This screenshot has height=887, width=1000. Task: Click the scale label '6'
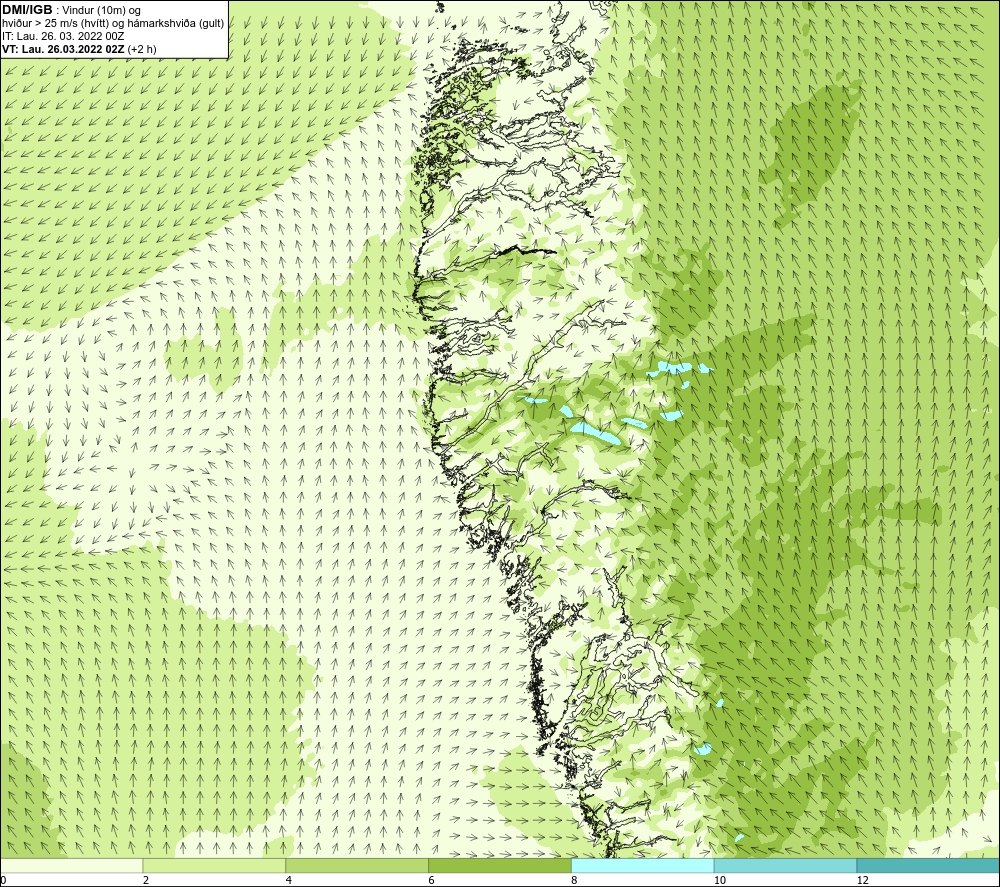coord(432,881)
